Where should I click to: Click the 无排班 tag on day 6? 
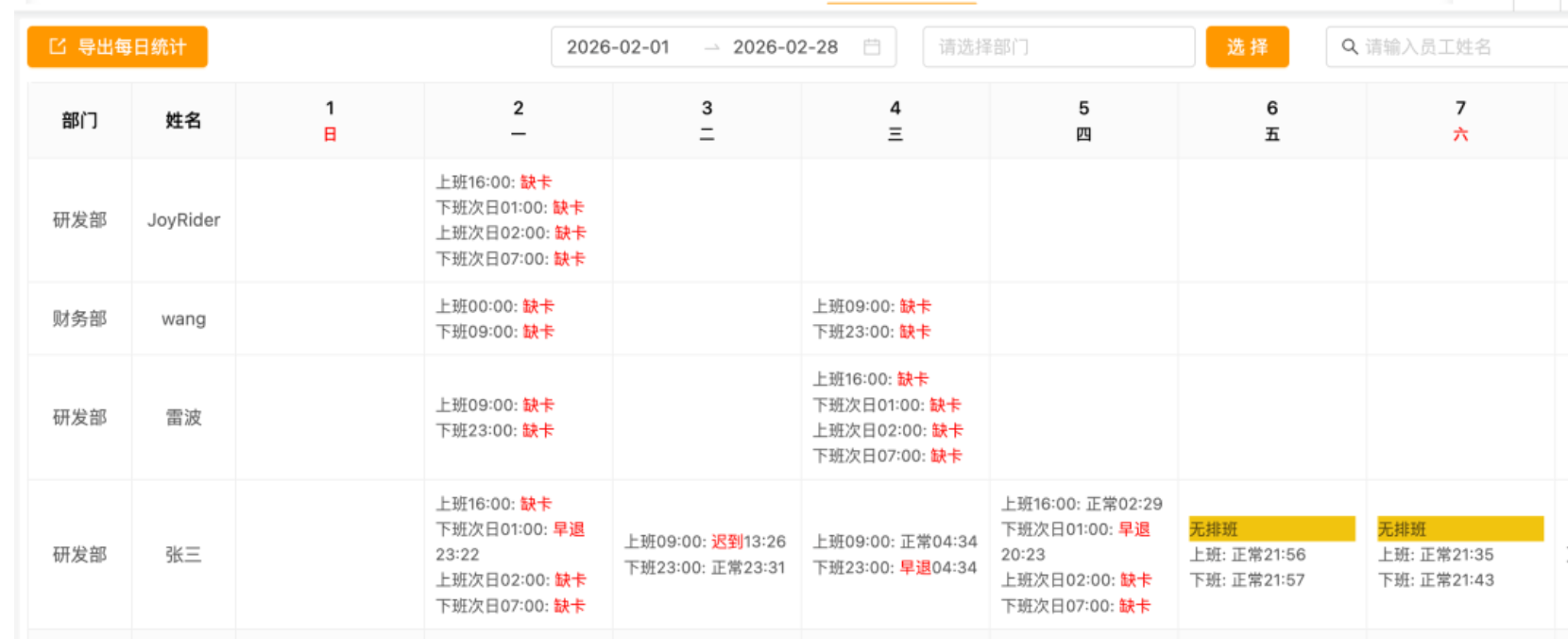pyautogui.click(x=1271, y=528)
